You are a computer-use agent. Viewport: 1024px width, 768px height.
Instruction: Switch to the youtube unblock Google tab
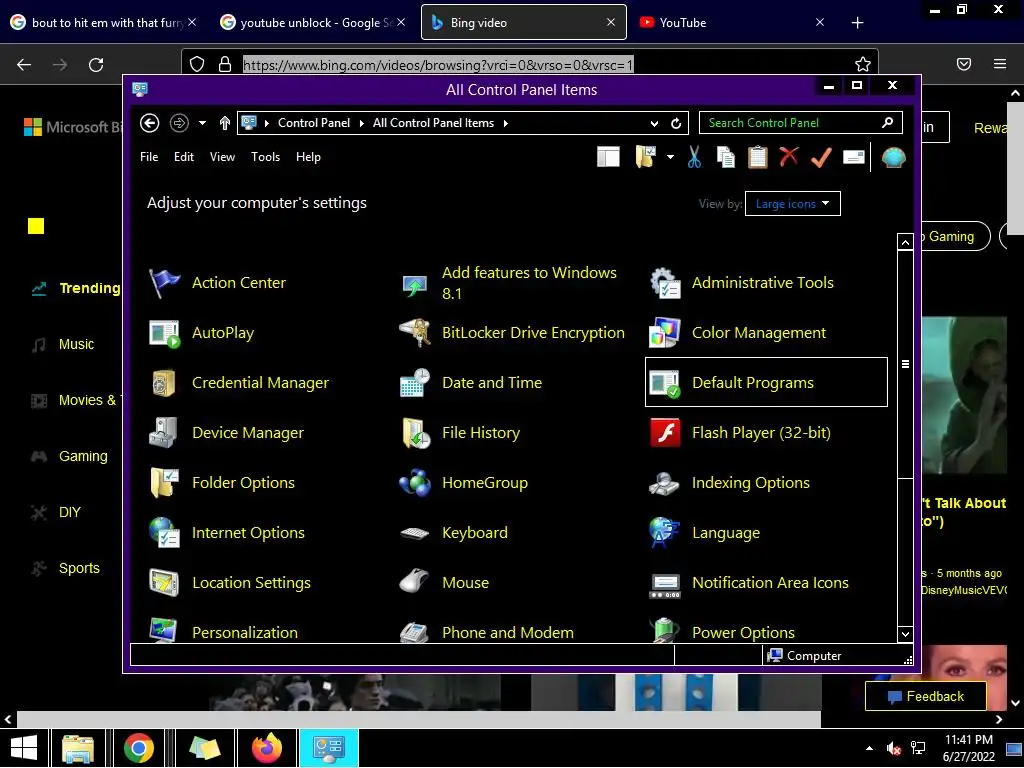(x=312, y=22)
